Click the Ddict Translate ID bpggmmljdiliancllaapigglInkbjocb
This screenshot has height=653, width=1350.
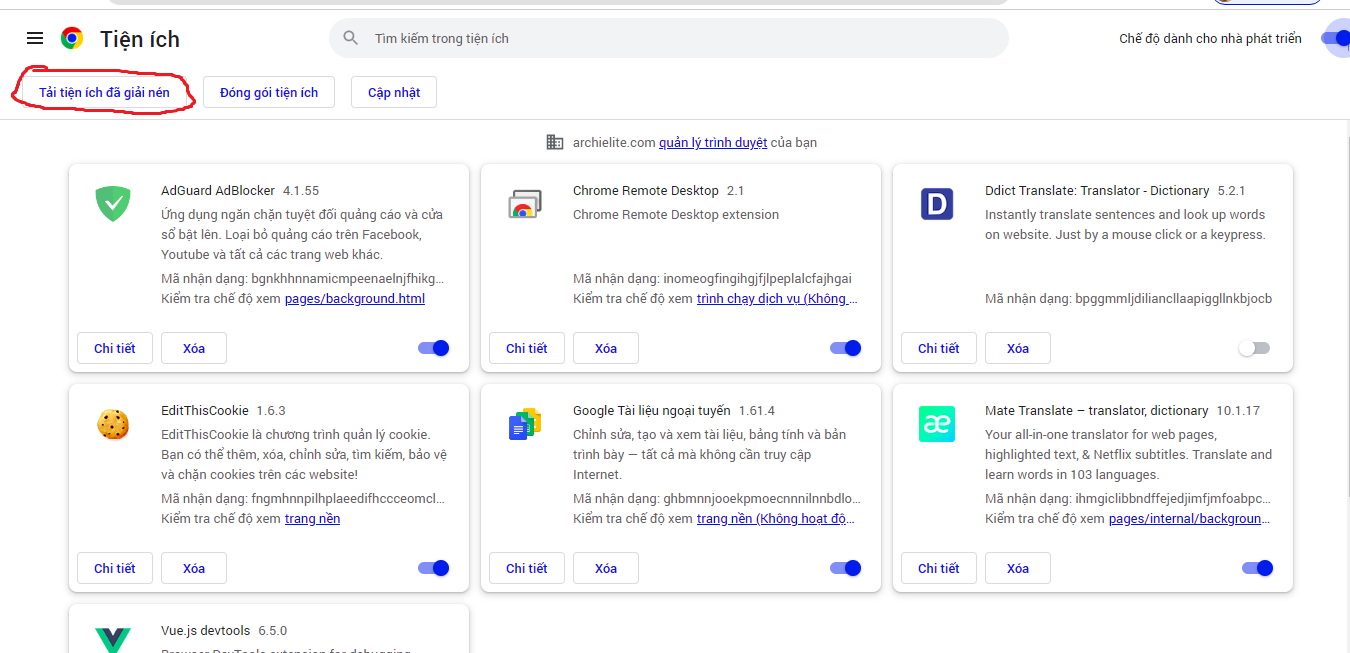click(1173, 298)
